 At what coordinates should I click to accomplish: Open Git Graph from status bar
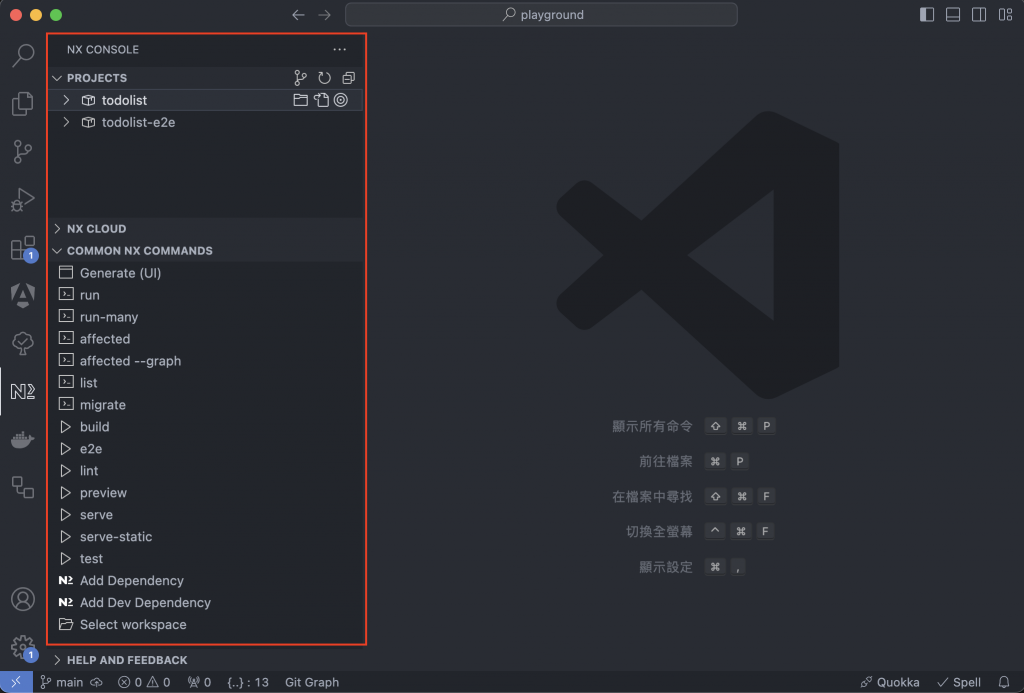[312, 682]
